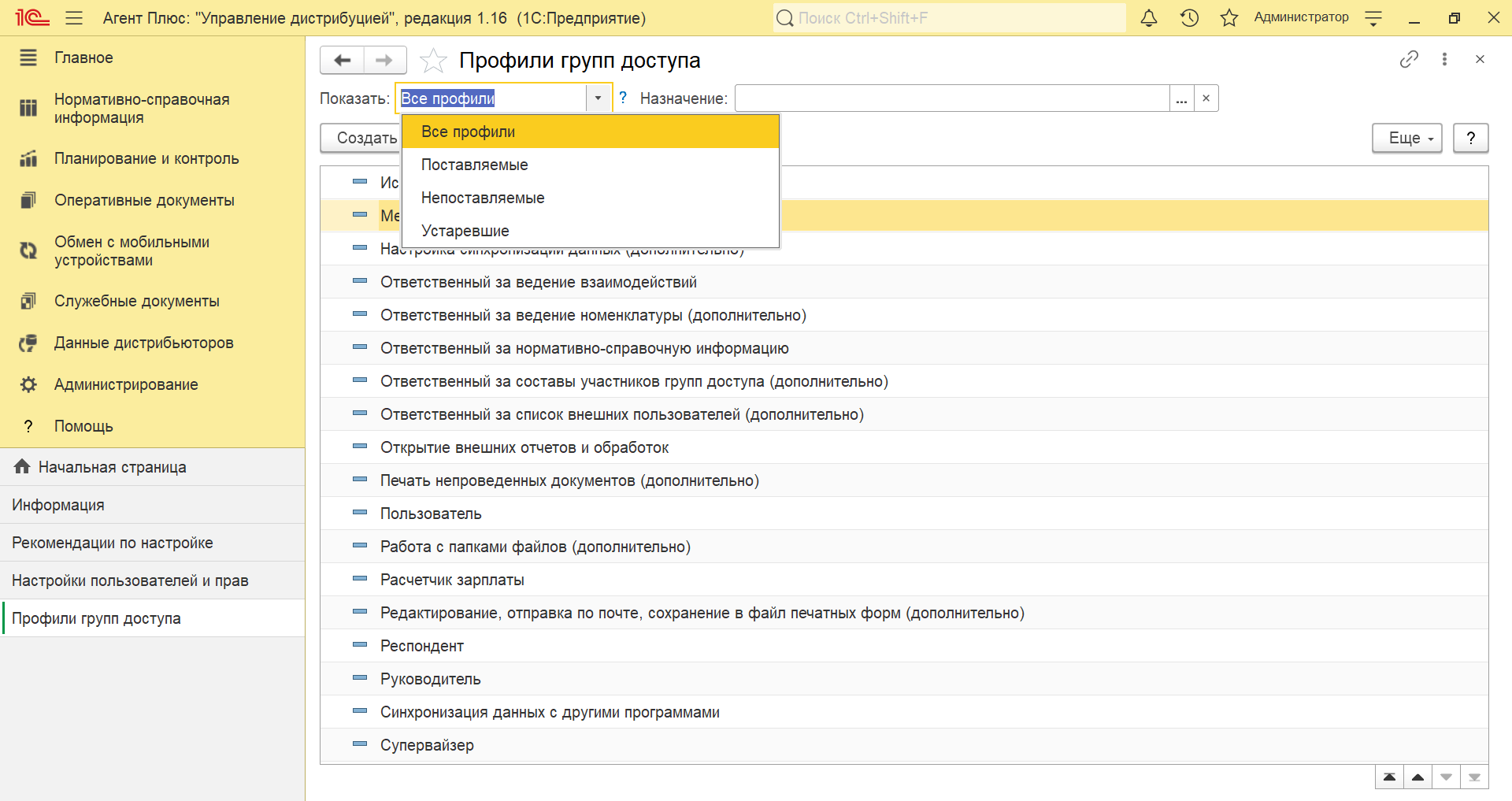The image size is (1512, 801).
Task: Add this page to favorites with star icon
Action: [433, 60]
